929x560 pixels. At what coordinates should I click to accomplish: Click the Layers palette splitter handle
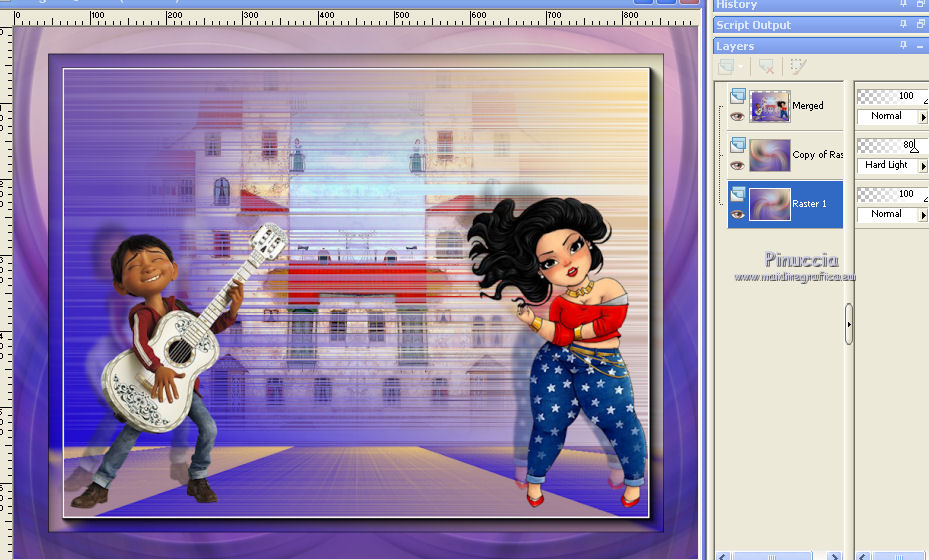(x=848, y=324)
